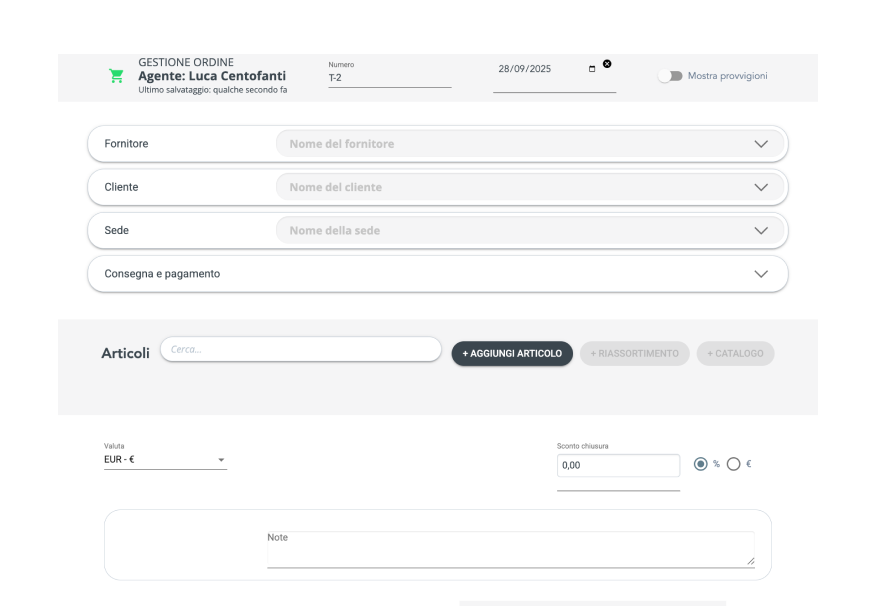The image size is (878, 606).
Task: Open the Sede dropdown
Action: (x=761, y=230)
